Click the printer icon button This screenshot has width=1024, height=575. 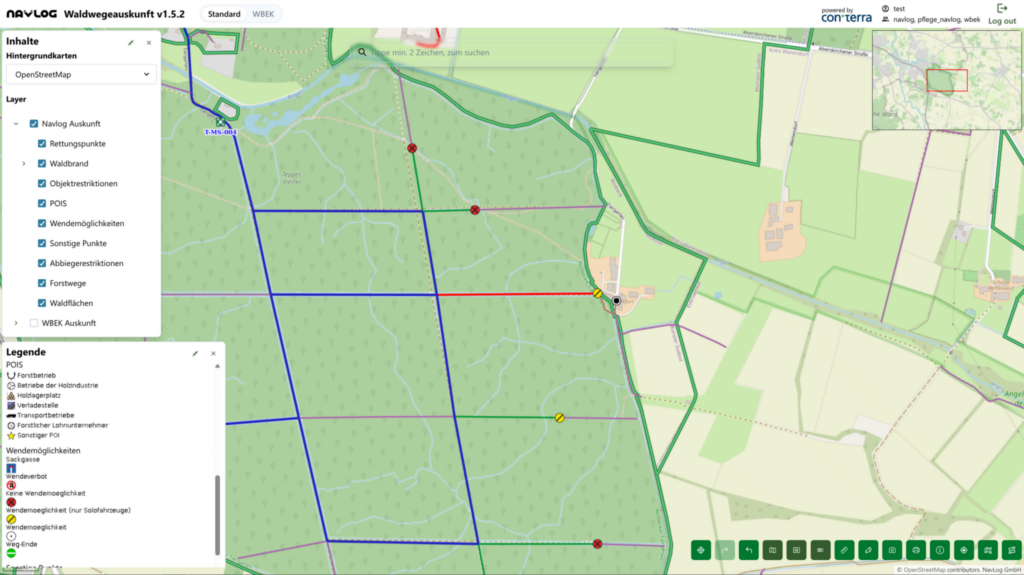[x=916, y=550]
